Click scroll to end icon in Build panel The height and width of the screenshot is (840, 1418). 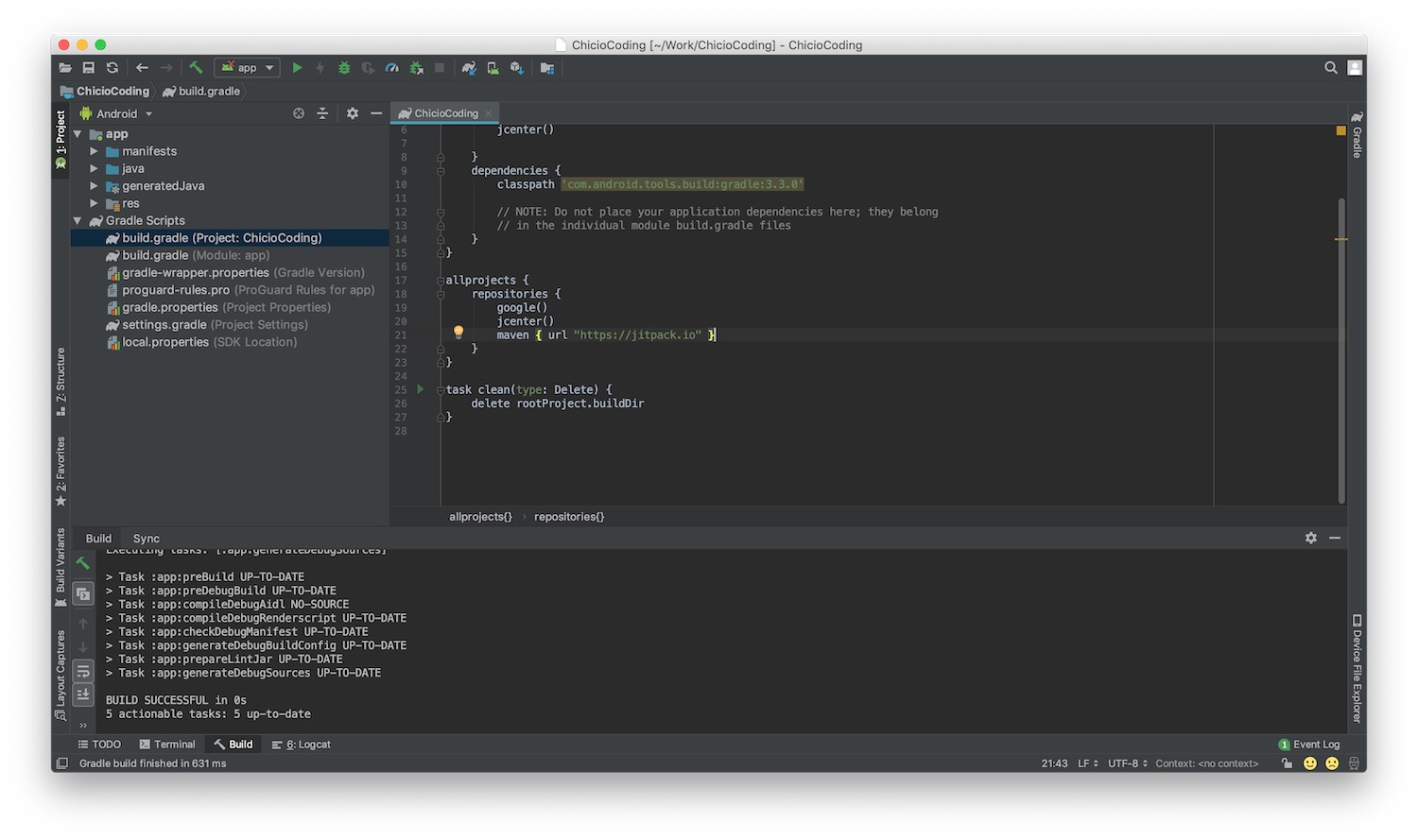[83, 694]
